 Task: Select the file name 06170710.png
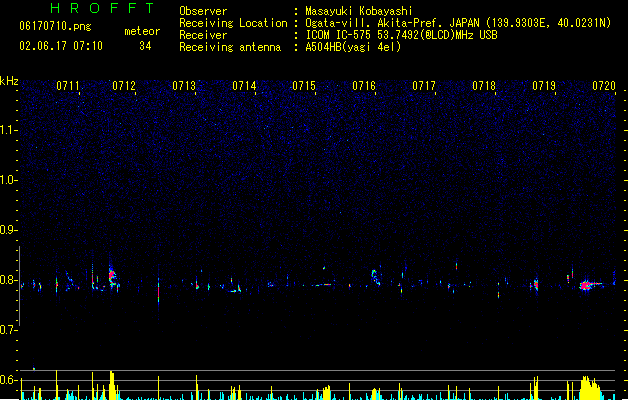pos(55,26)
